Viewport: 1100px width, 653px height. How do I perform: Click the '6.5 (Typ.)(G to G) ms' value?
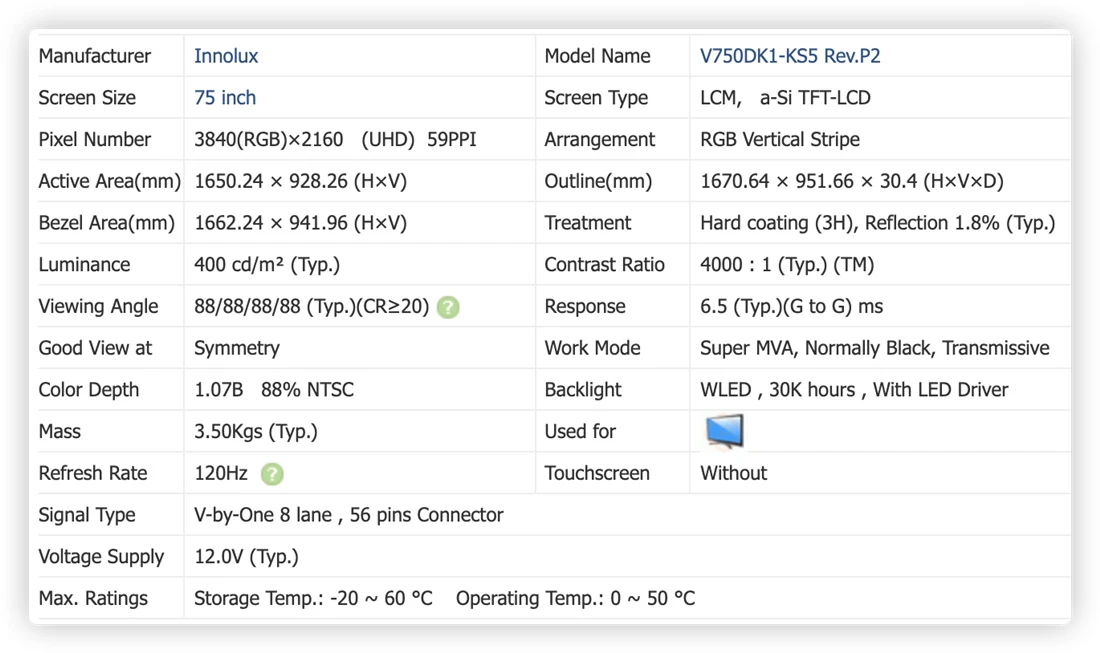point(791,307)
